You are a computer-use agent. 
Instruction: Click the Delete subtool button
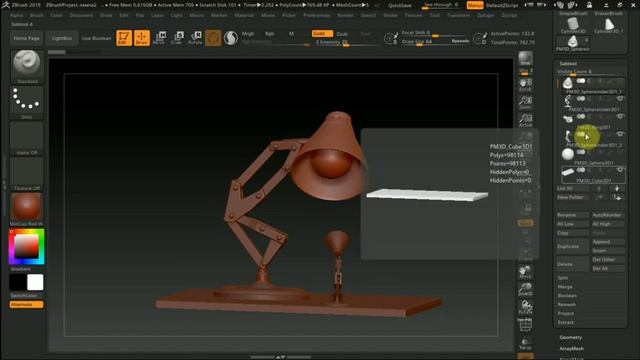[573, 264]
